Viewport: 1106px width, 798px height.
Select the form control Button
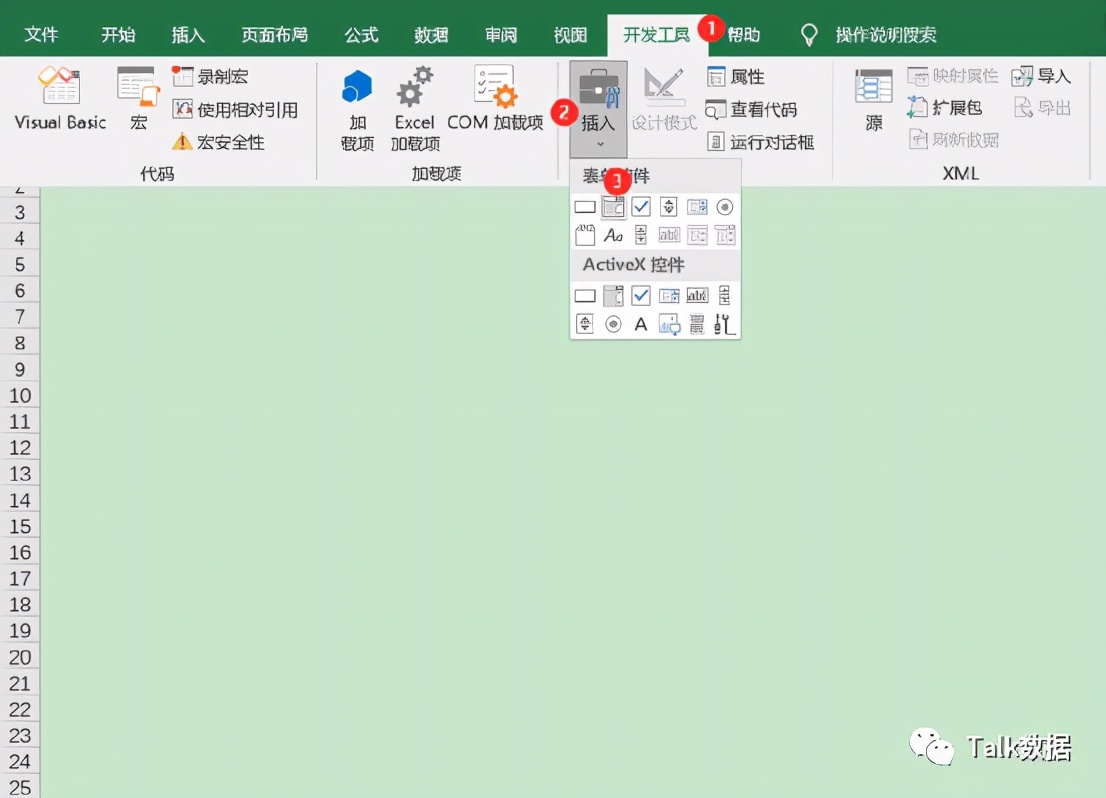pyautogui.click(x=585, y=207)
